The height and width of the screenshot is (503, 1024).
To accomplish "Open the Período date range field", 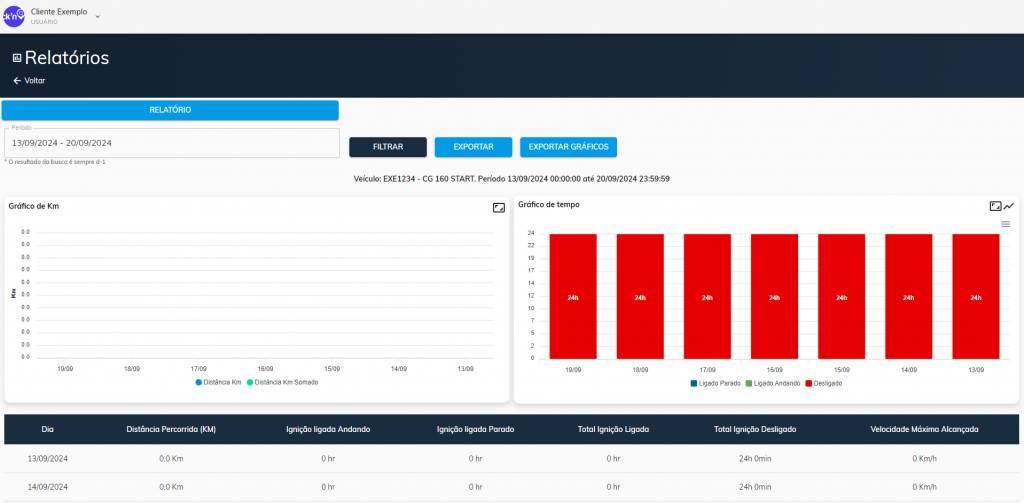I will (x=172, y=143).
